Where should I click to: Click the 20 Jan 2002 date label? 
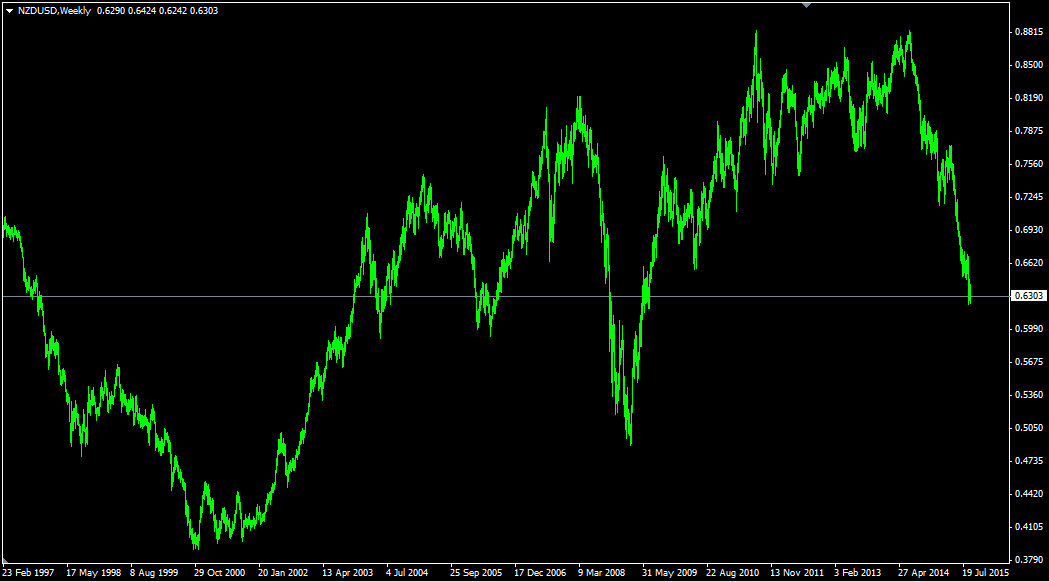click(x=283, y=573)
